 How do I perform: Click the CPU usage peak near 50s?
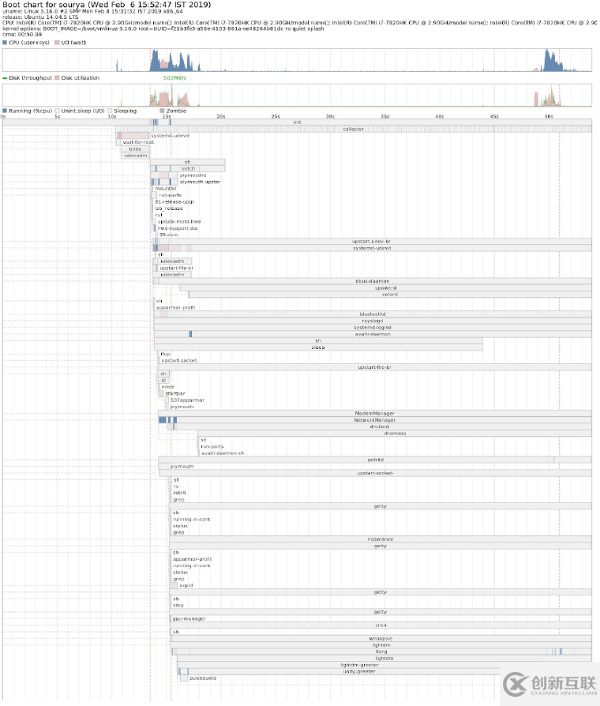(549, 60)
